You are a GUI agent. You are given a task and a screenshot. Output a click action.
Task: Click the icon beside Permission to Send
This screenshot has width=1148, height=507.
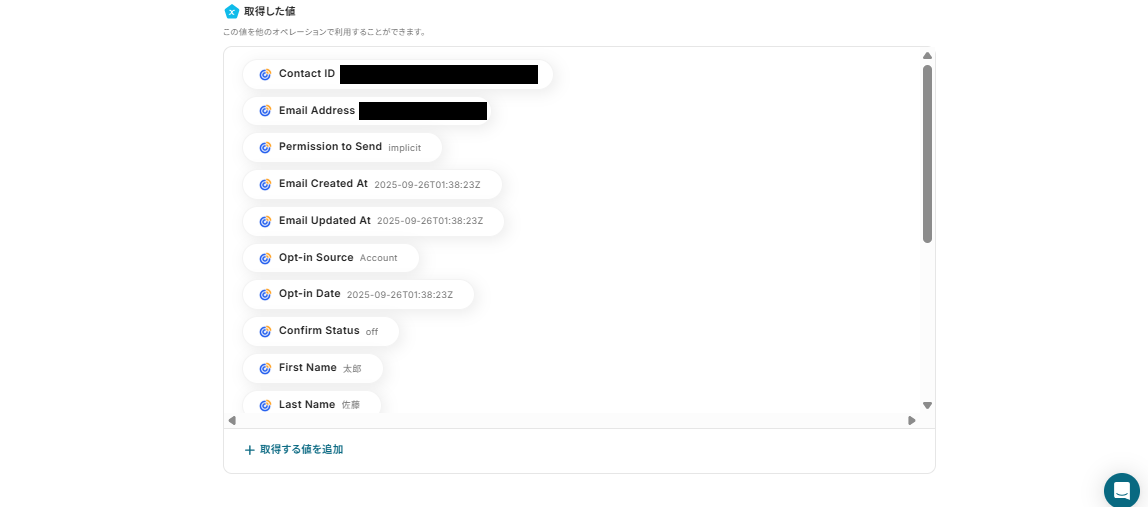tap(265, 148)
